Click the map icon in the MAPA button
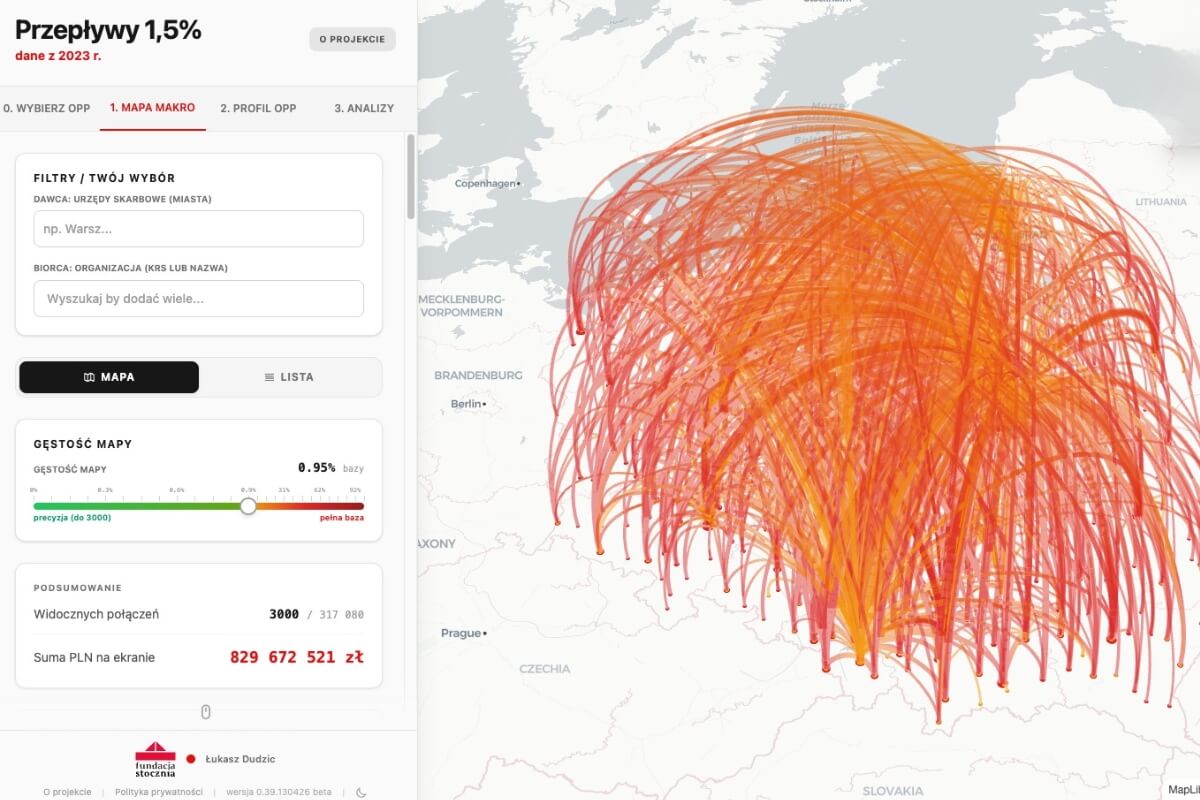Image resolution: width=1200 pixels, height=800 pixels. click(89, 377)
